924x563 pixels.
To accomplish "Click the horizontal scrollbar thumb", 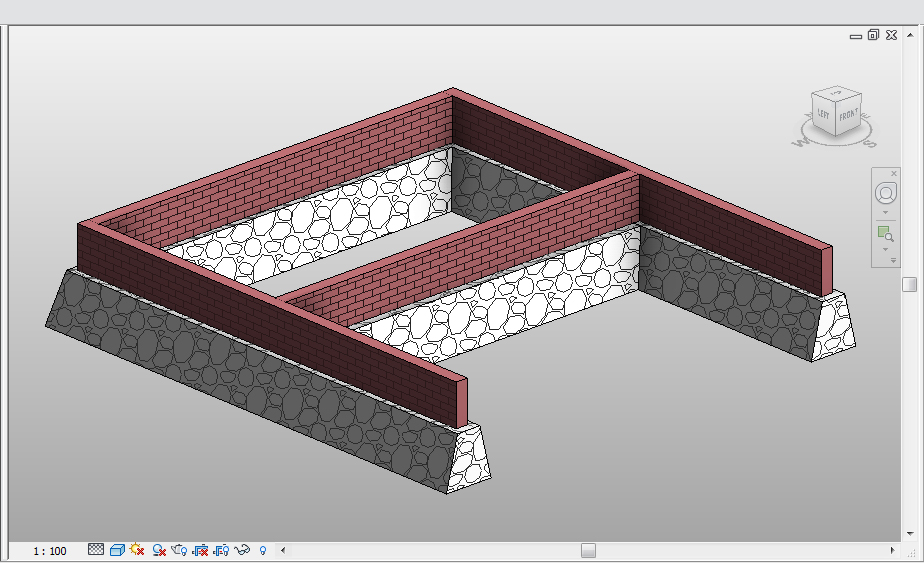I will click(x=588, y=550).
